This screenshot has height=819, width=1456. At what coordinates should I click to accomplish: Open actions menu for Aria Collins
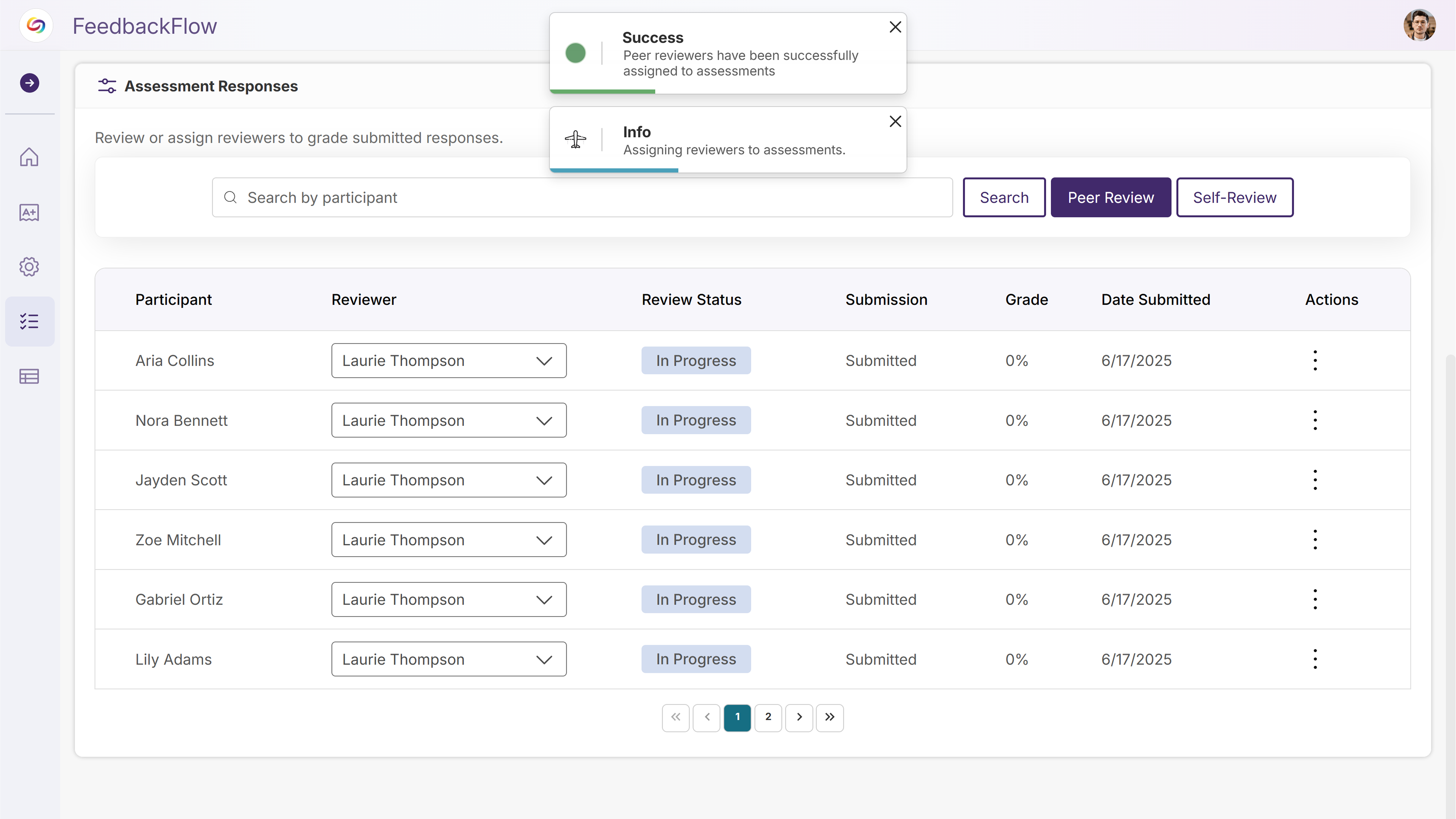pyautogui.click(x=1315, y=361)
